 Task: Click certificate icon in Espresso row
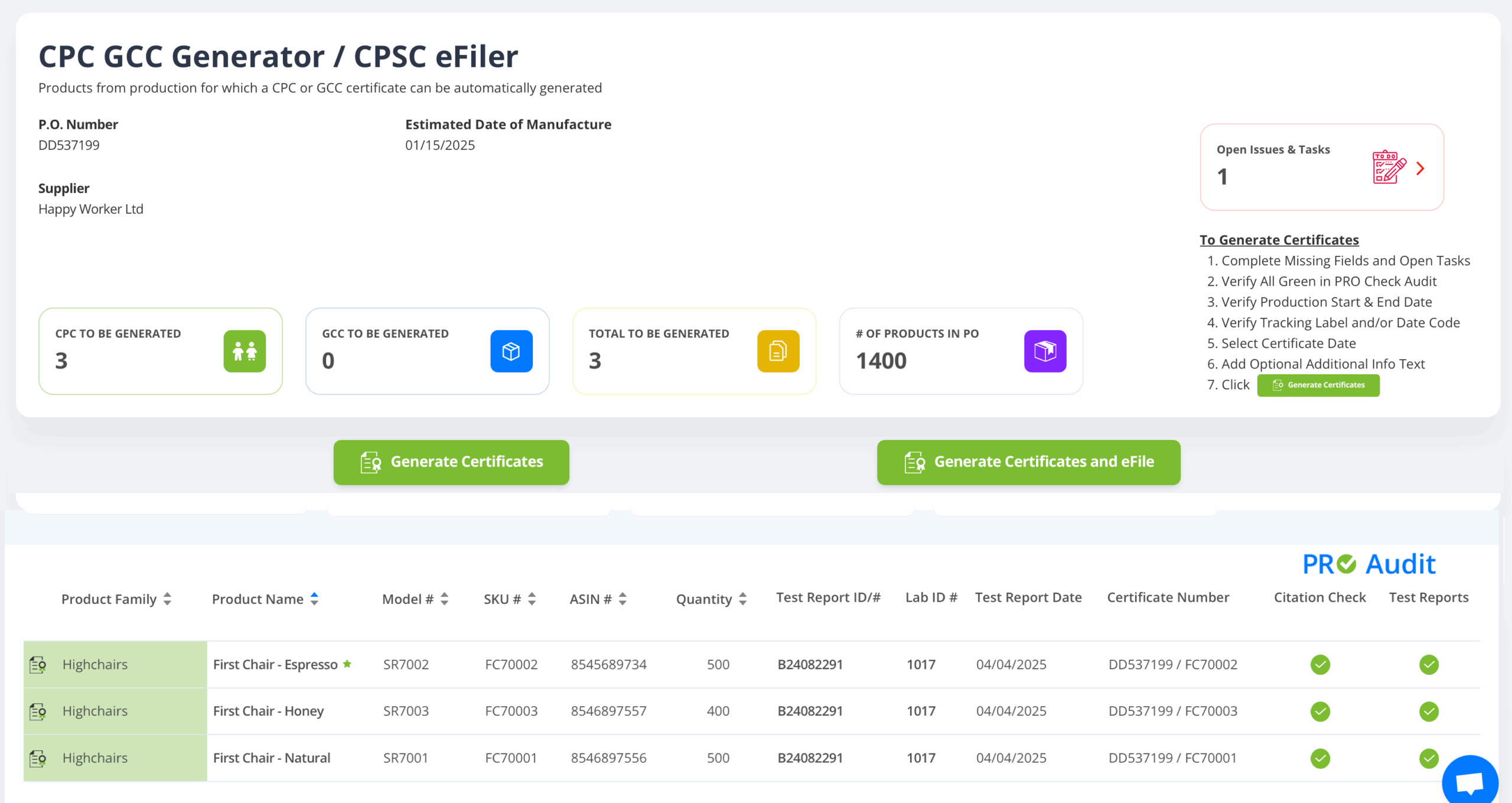pyautogui.click(x=38, y=665)
